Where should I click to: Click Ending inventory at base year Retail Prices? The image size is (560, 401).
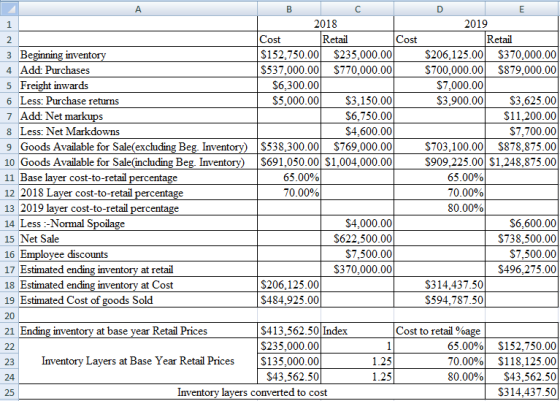pyautogui.click(x=114, y=331)
